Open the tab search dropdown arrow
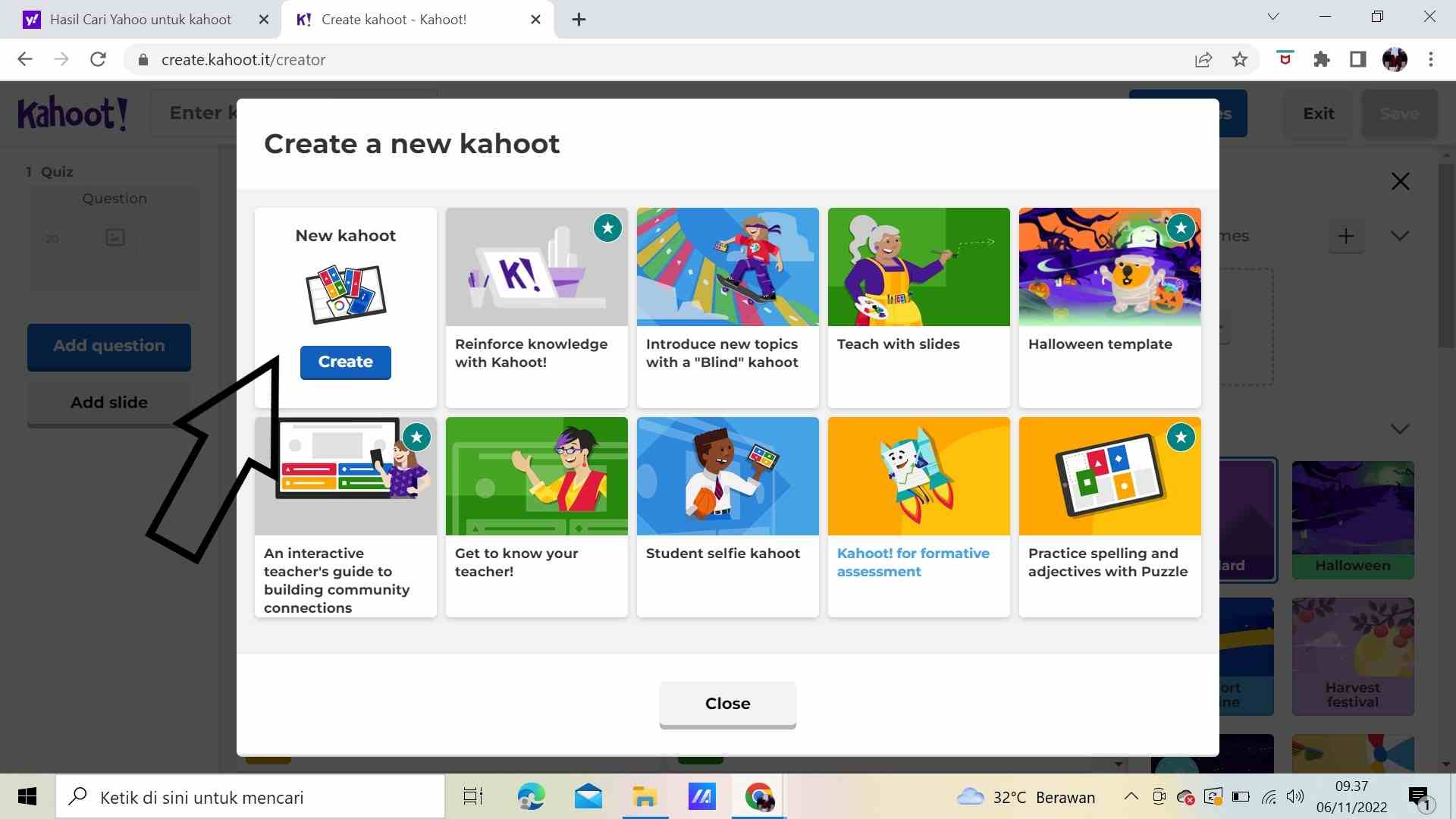Screen dimensions: 1456x819 1273,17
